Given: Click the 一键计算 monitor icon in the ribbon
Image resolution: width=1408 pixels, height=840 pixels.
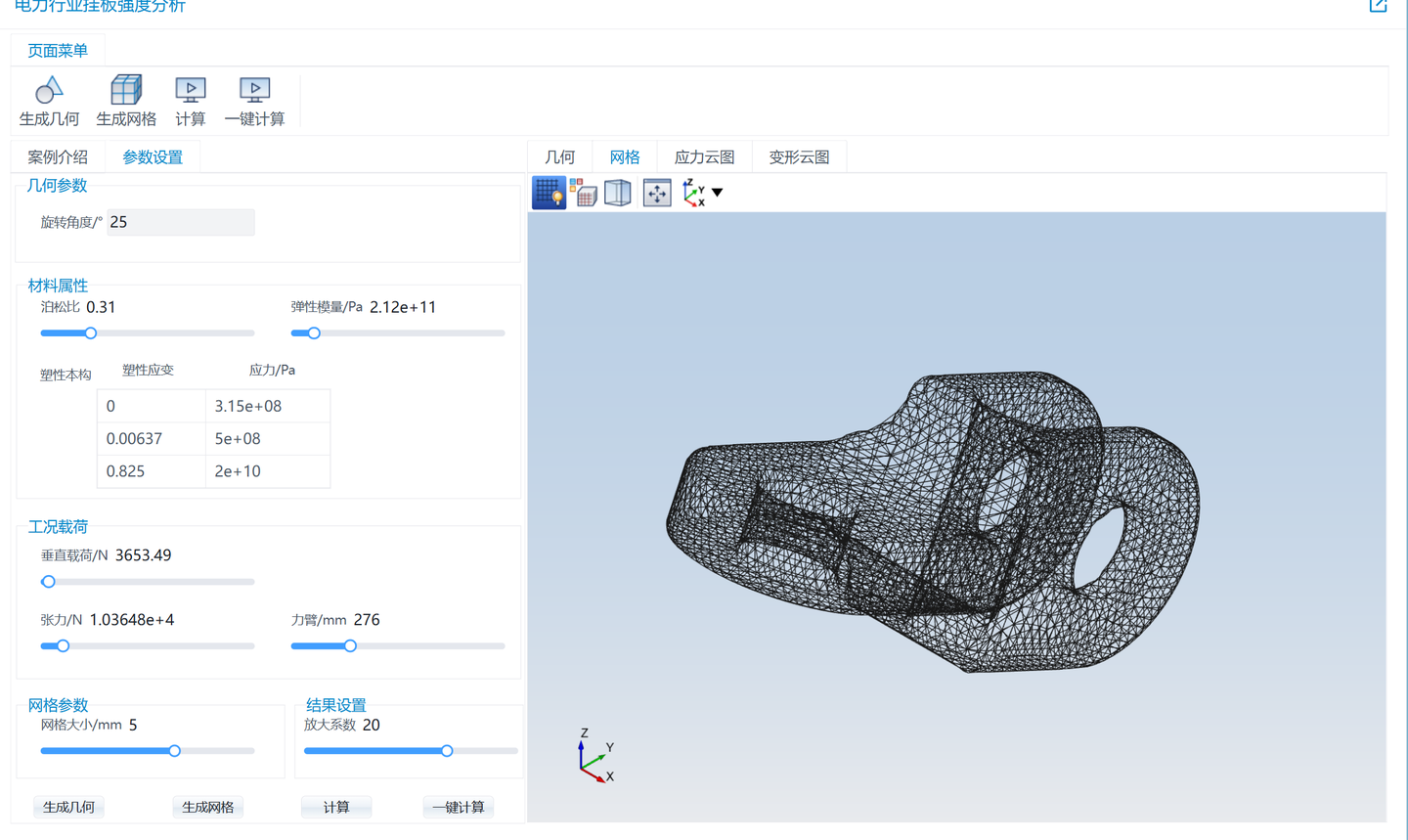Looking at the screenshot, I should tap(255, 90).
